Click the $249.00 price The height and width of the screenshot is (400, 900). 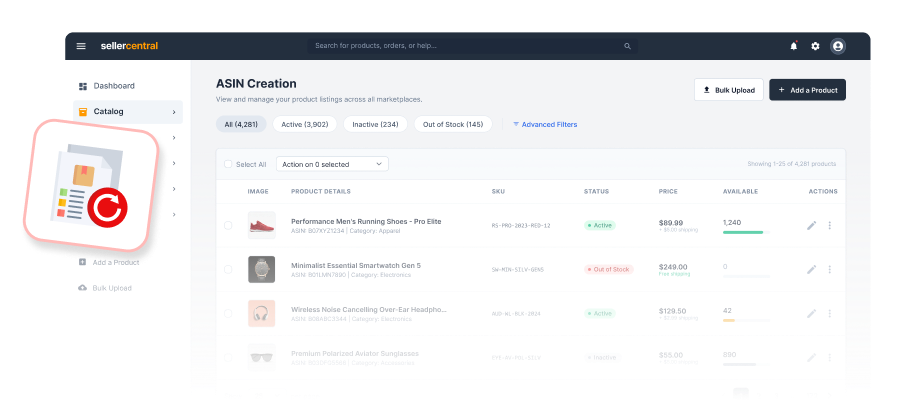tap(673, 267)
